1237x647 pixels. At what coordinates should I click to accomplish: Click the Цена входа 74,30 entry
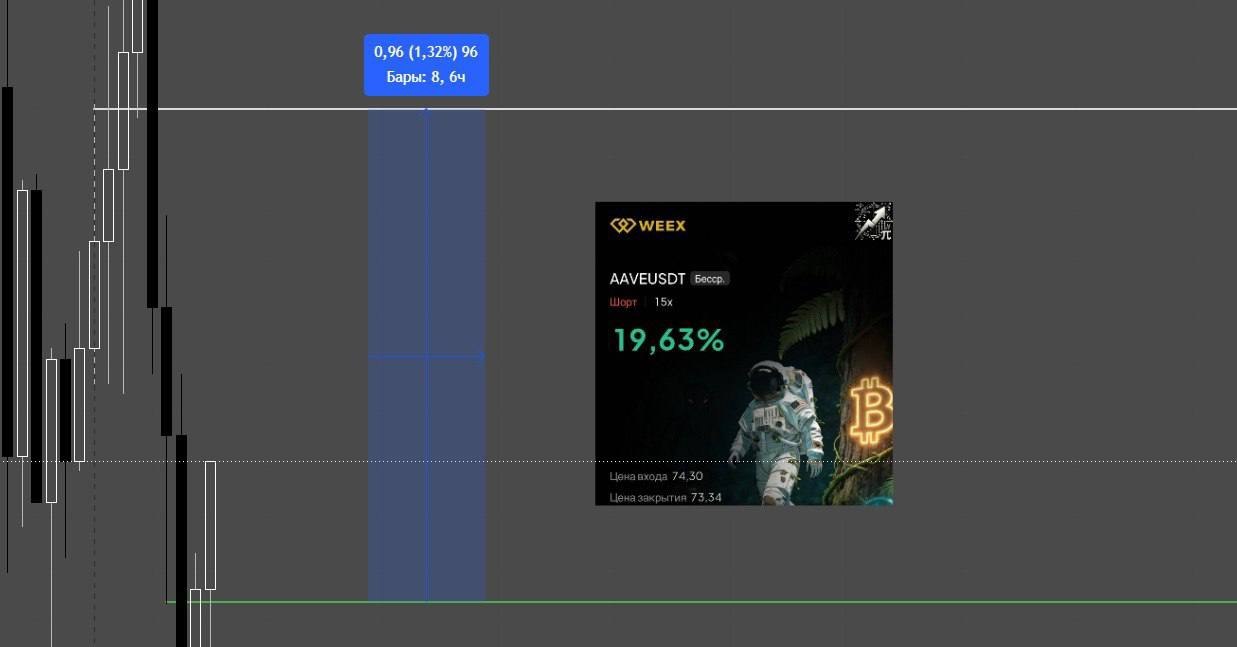click(x=656, y=476)
